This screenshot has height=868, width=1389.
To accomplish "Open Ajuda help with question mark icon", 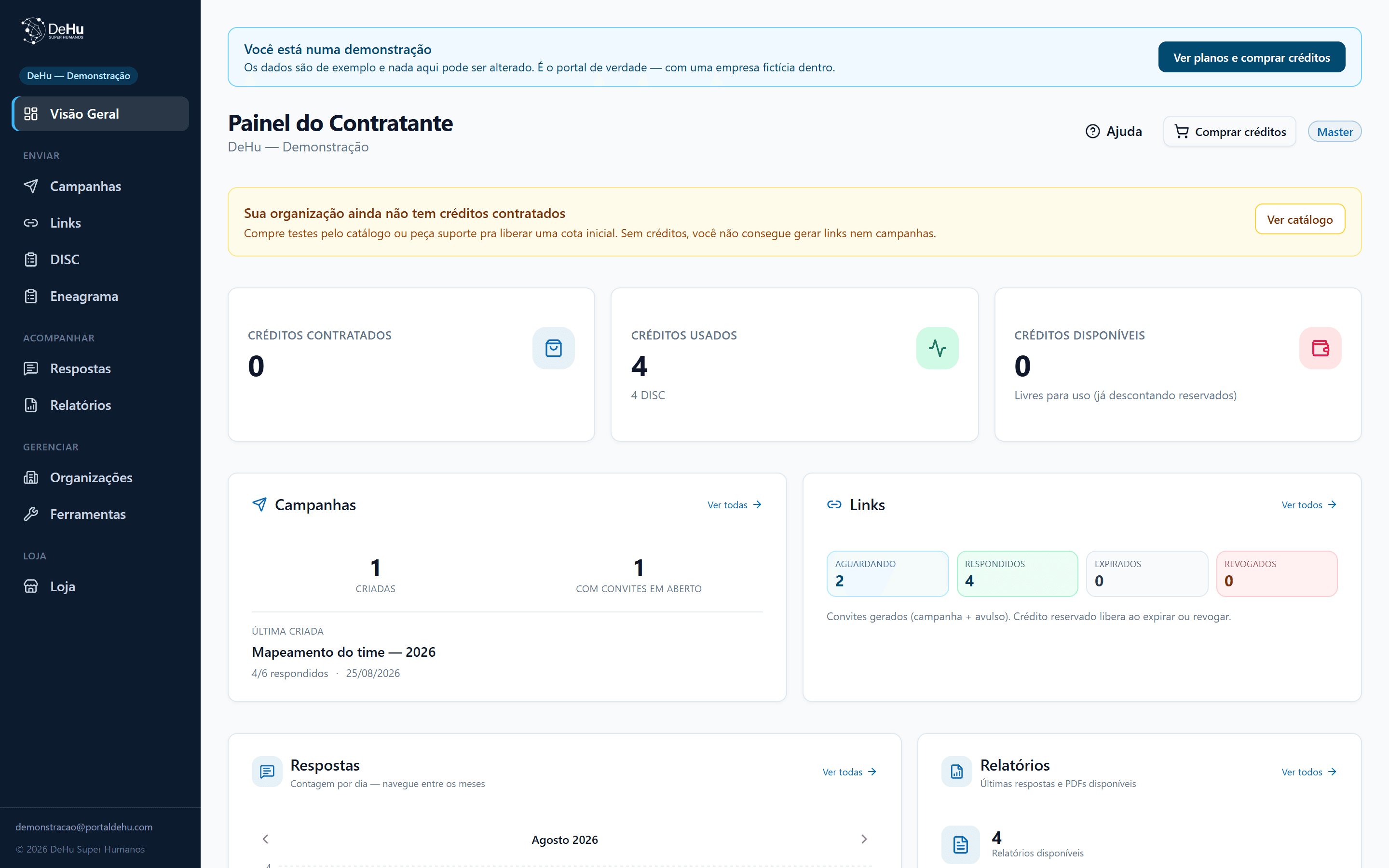I will pyautogui.click(x=1114, y=132).
